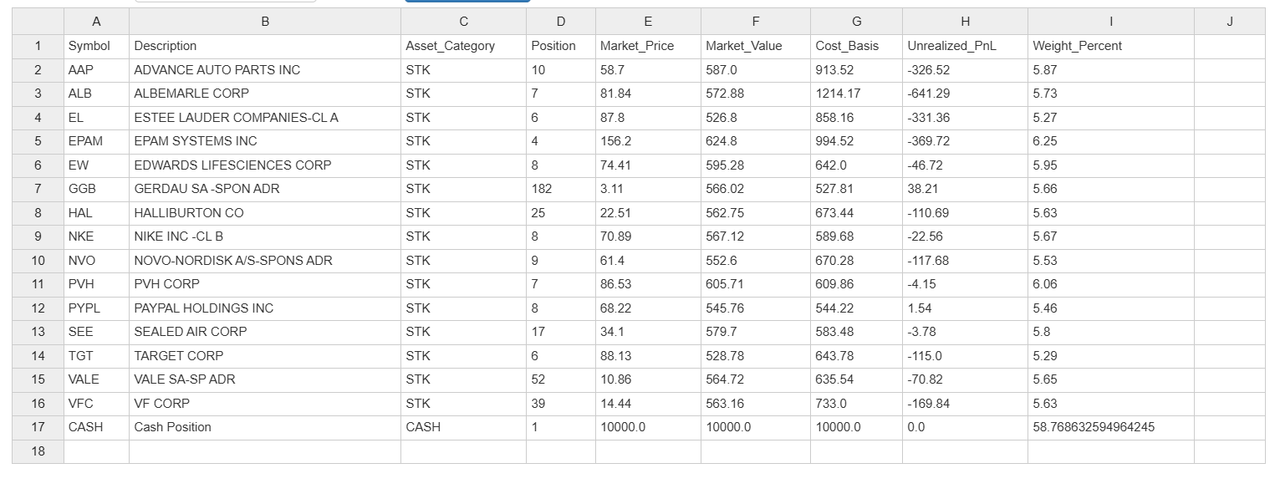Viewport: 1280px width, 478px height.
Task: Click the Symbol header cell
Action: [x=96, y=46]
